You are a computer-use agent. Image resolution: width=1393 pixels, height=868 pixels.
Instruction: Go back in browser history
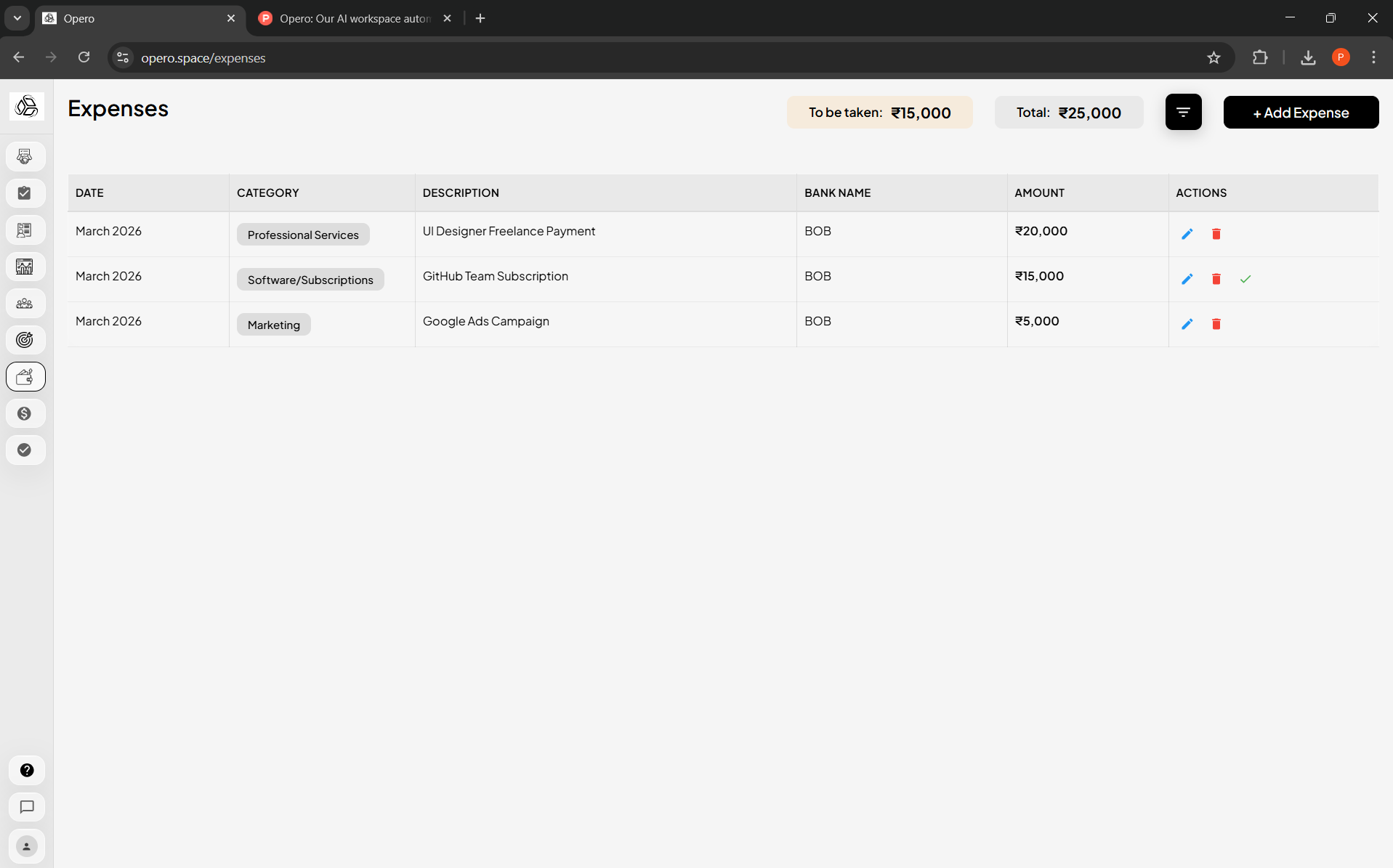(x=19, y=57)
